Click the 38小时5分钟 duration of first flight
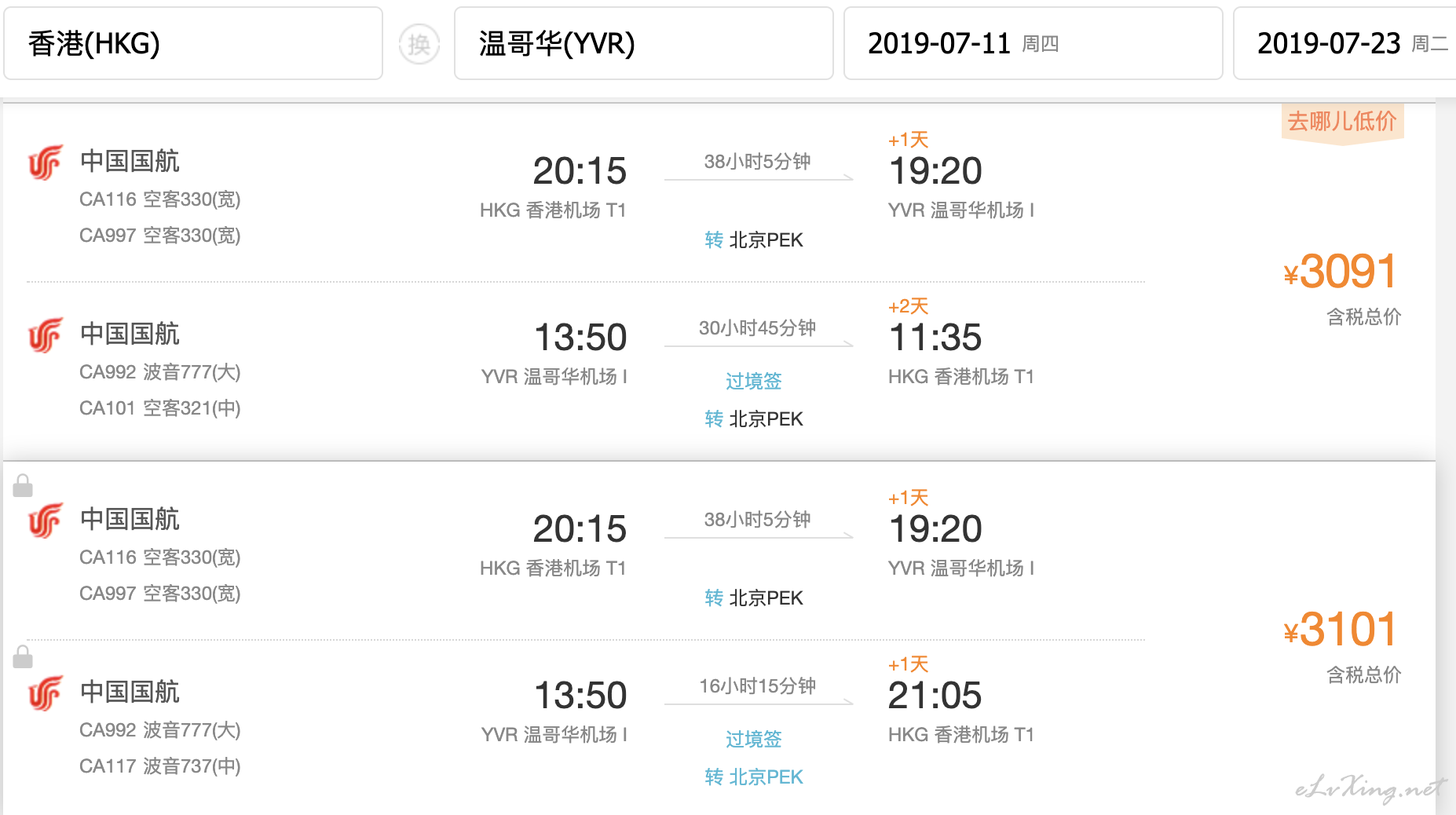The height and width of the screenshot is (815, 1456). pos(757,162)
